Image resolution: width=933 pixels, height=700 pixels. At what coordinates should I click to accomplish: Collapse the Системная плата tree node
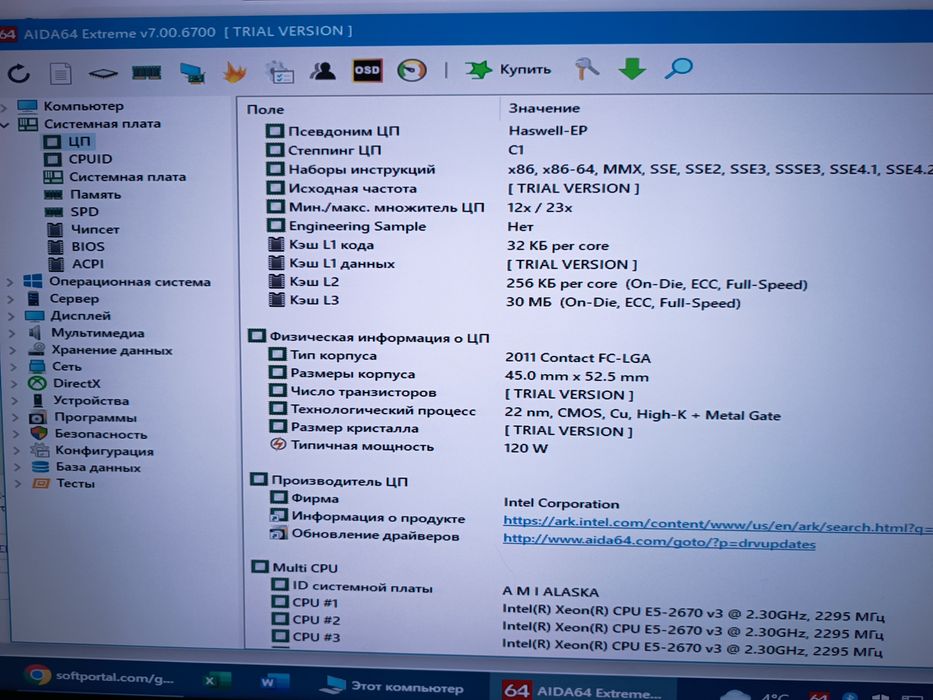coord(5,125)
